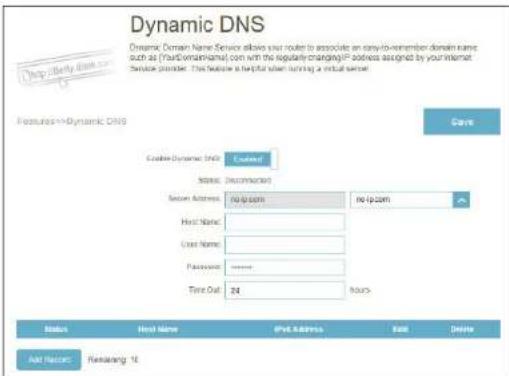Click the Save button
The height and width of the screenshot is (376, 509).
point(462,122)
